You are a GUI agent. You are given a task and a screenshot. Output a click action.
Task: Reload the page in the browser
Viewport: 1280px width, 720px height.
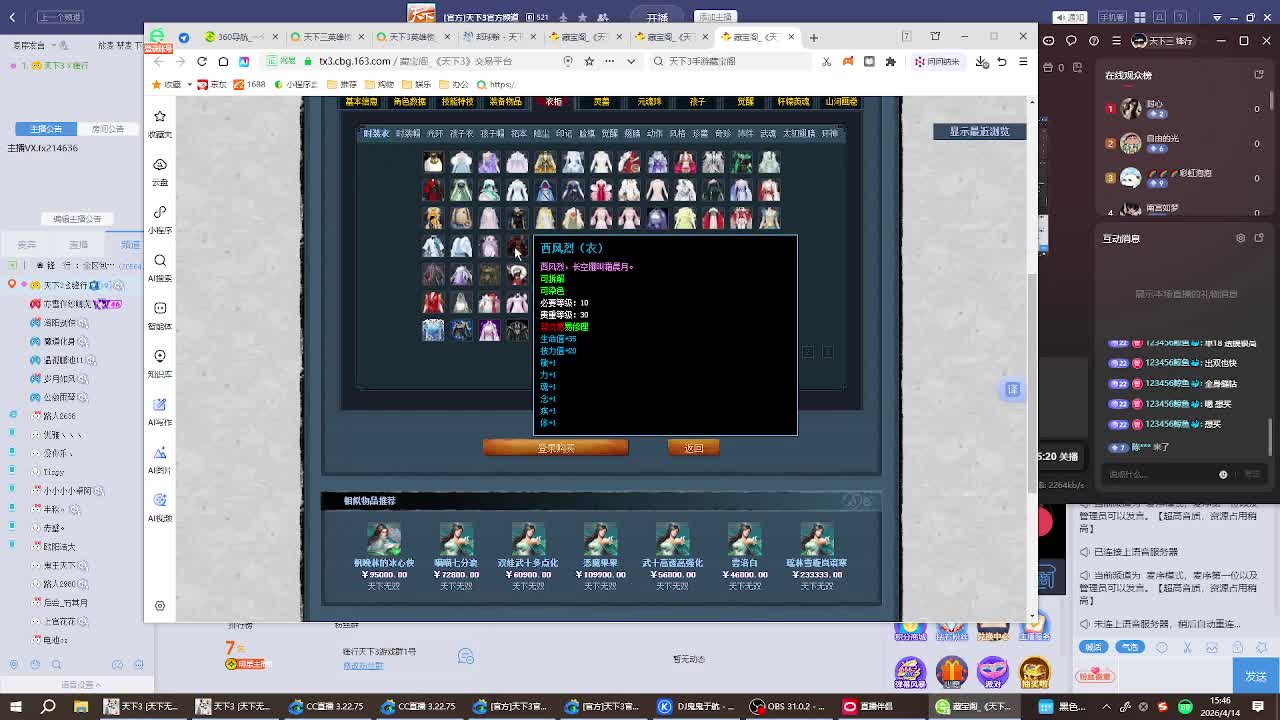202,61
